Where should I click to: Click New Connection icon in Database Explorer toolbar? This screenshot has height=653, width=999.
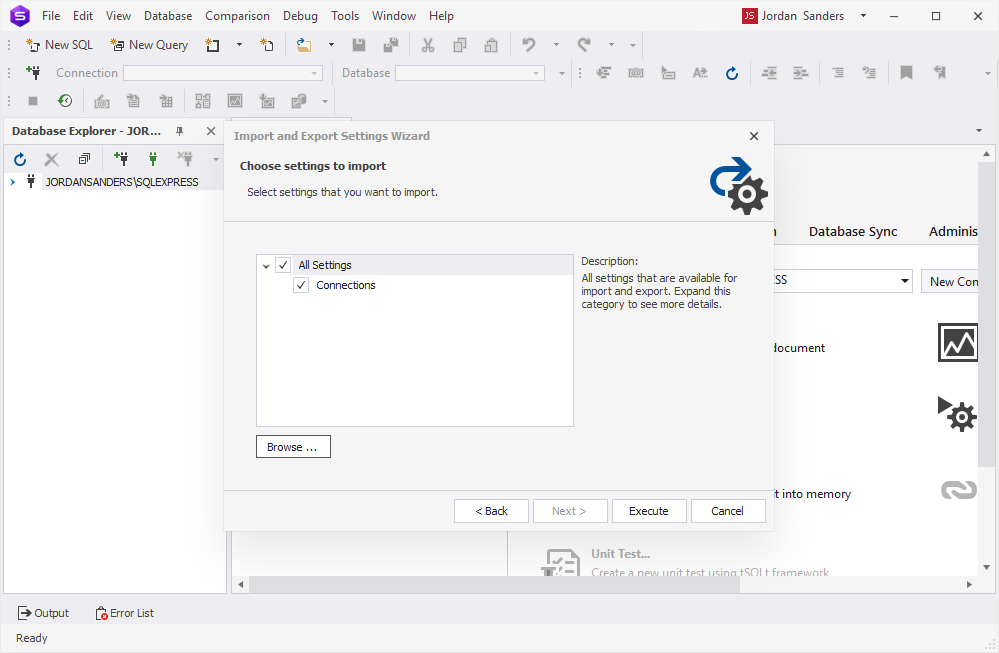tap(121, 159)
